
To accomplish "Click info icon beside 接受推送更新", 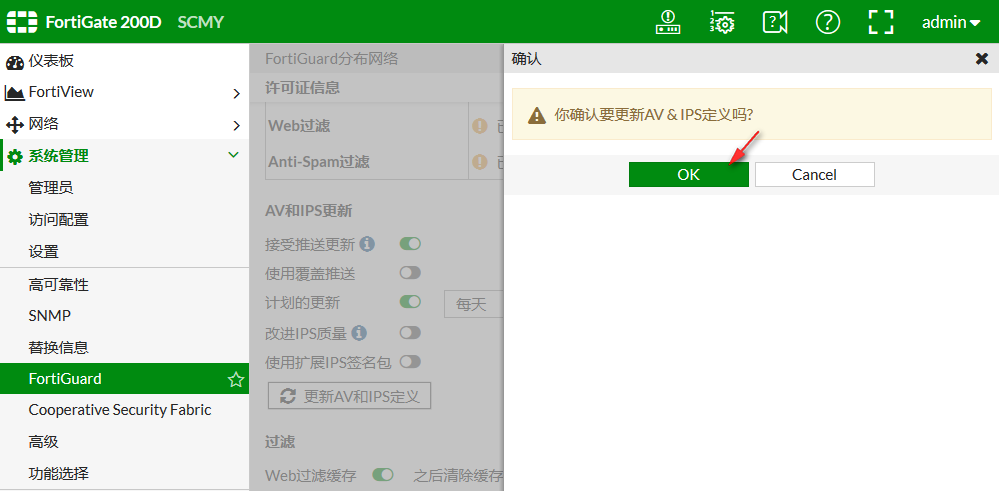I will (367, 243).
